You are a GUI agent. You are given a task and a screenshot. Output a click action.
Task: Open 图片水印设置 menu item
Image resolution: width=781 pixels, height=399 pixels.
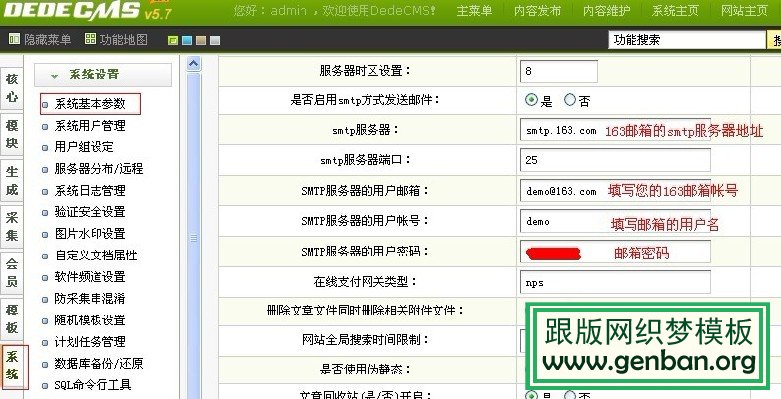click(x=90, y=234)
